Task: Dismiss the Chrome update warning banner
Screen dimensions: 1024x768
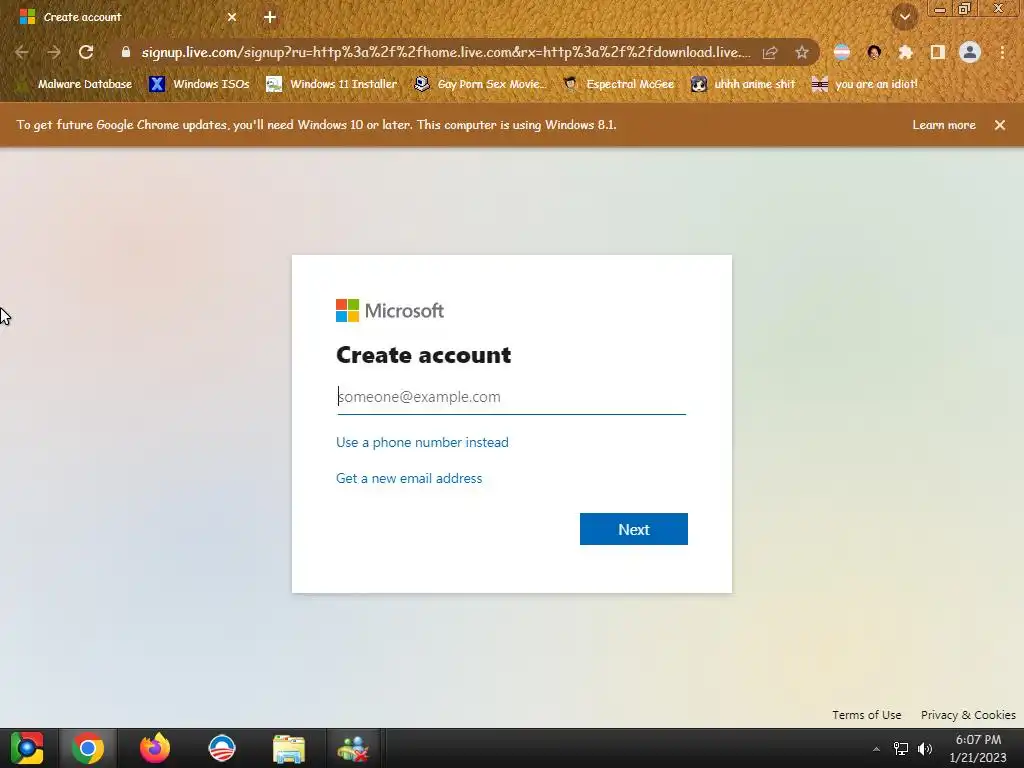Action: pos(1000,125)
